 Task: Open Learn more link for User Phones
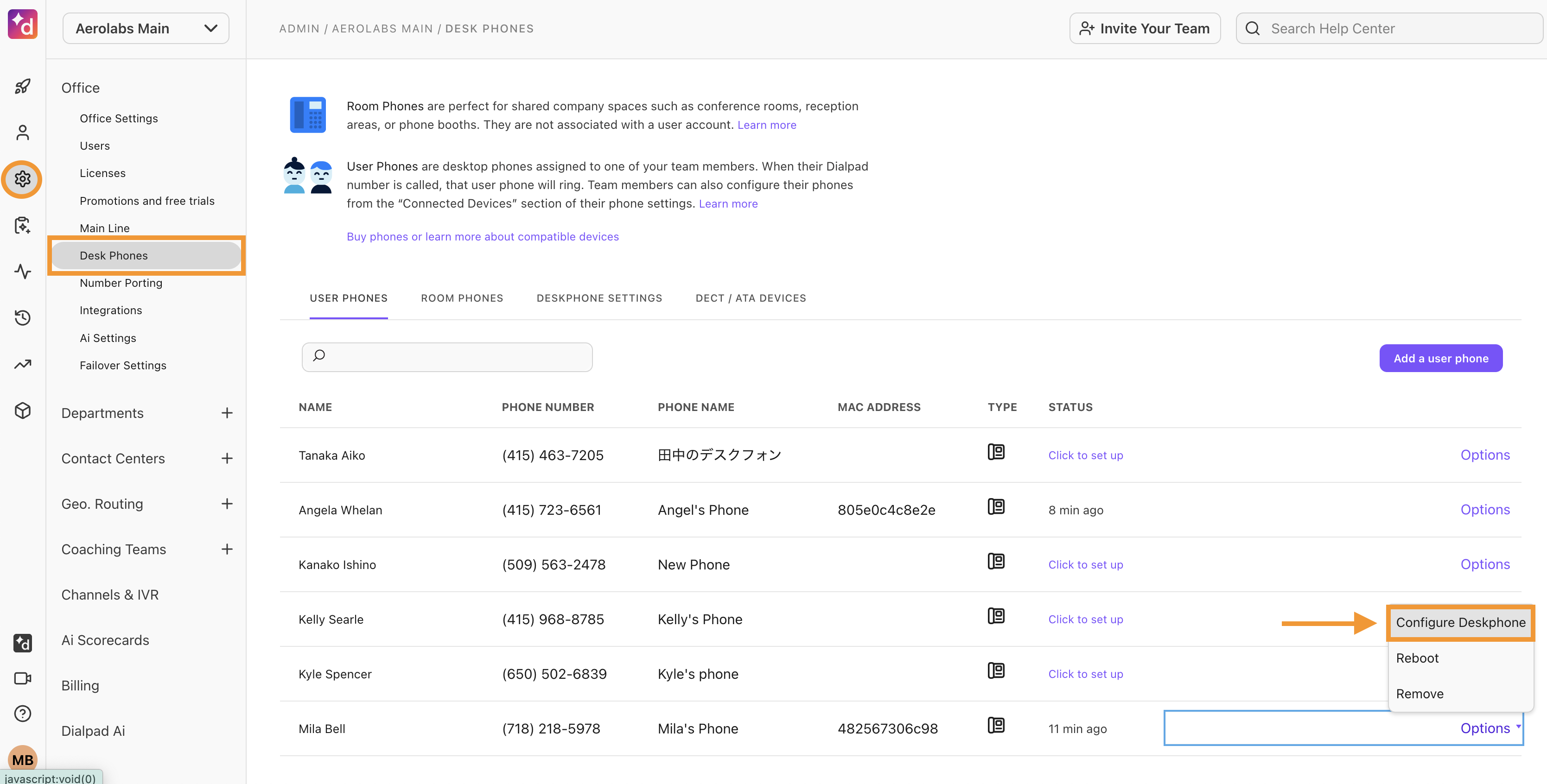728,203
